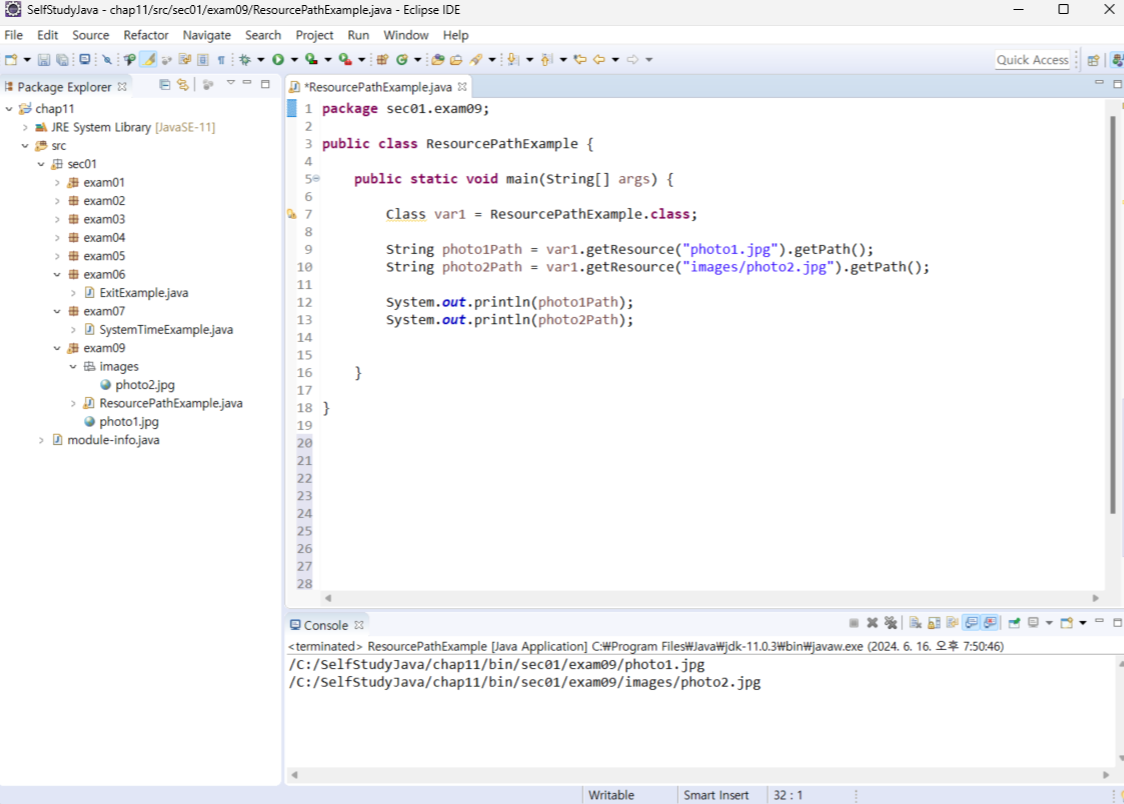Toggle Show Console When Standard Out Changes

971,623
